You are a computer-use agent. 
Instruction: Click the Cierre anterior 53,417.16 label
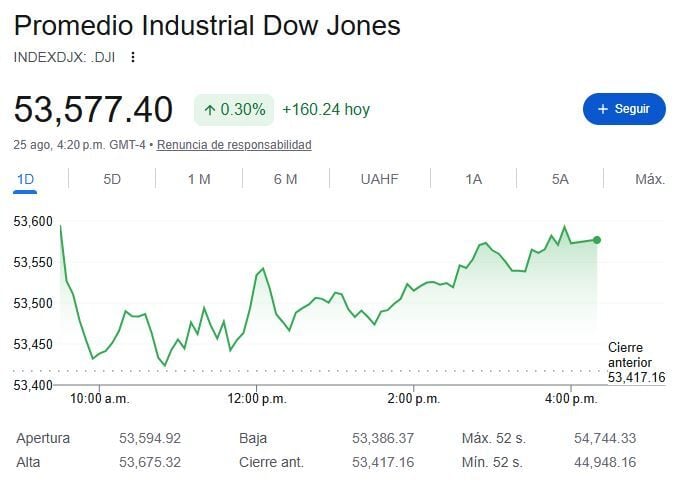pyautogui.click(x=636, y=362)
